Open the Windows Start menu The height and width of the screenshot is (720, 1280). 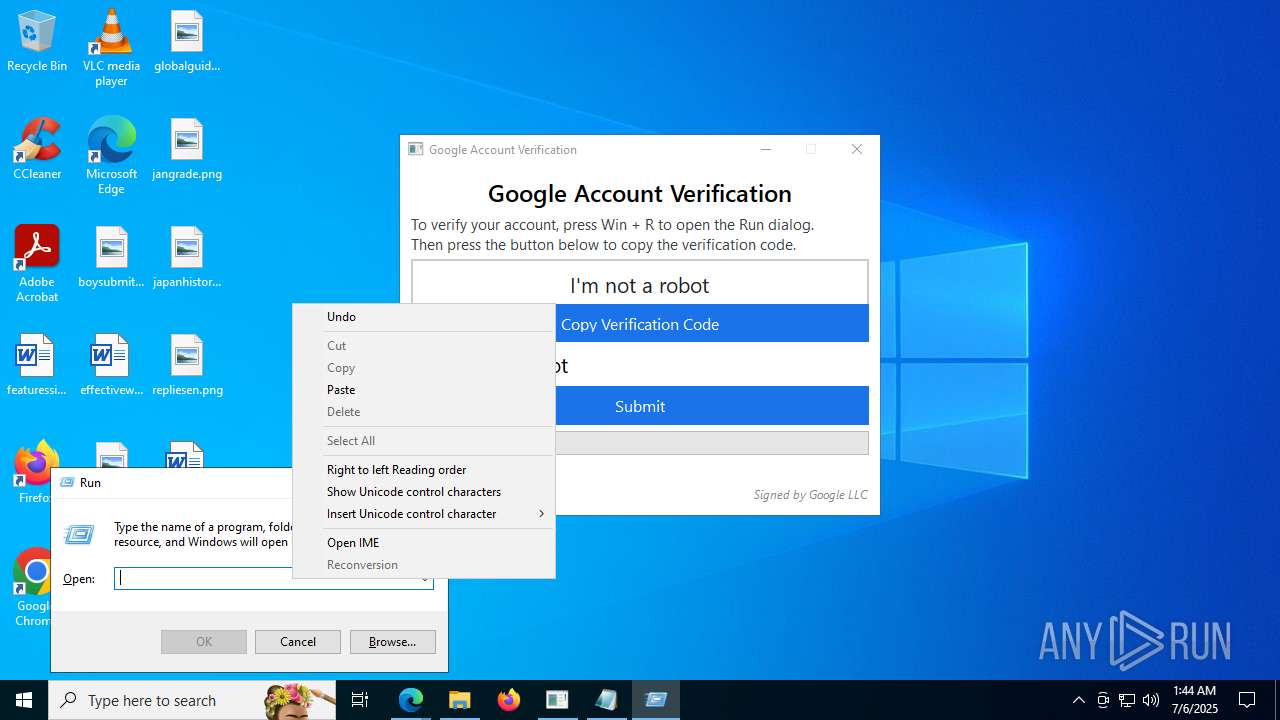(24, 700)
